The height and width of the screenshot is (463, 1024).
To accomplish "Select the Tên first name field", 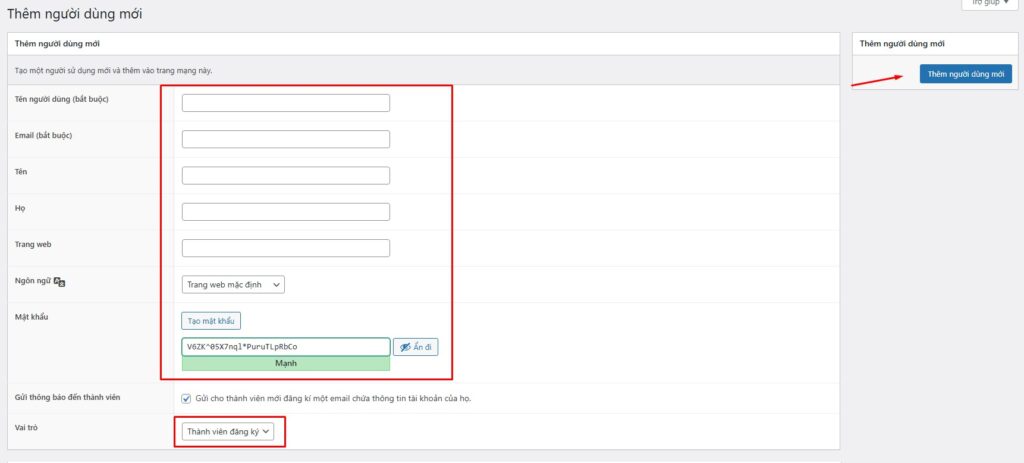I will coord(286,175).
